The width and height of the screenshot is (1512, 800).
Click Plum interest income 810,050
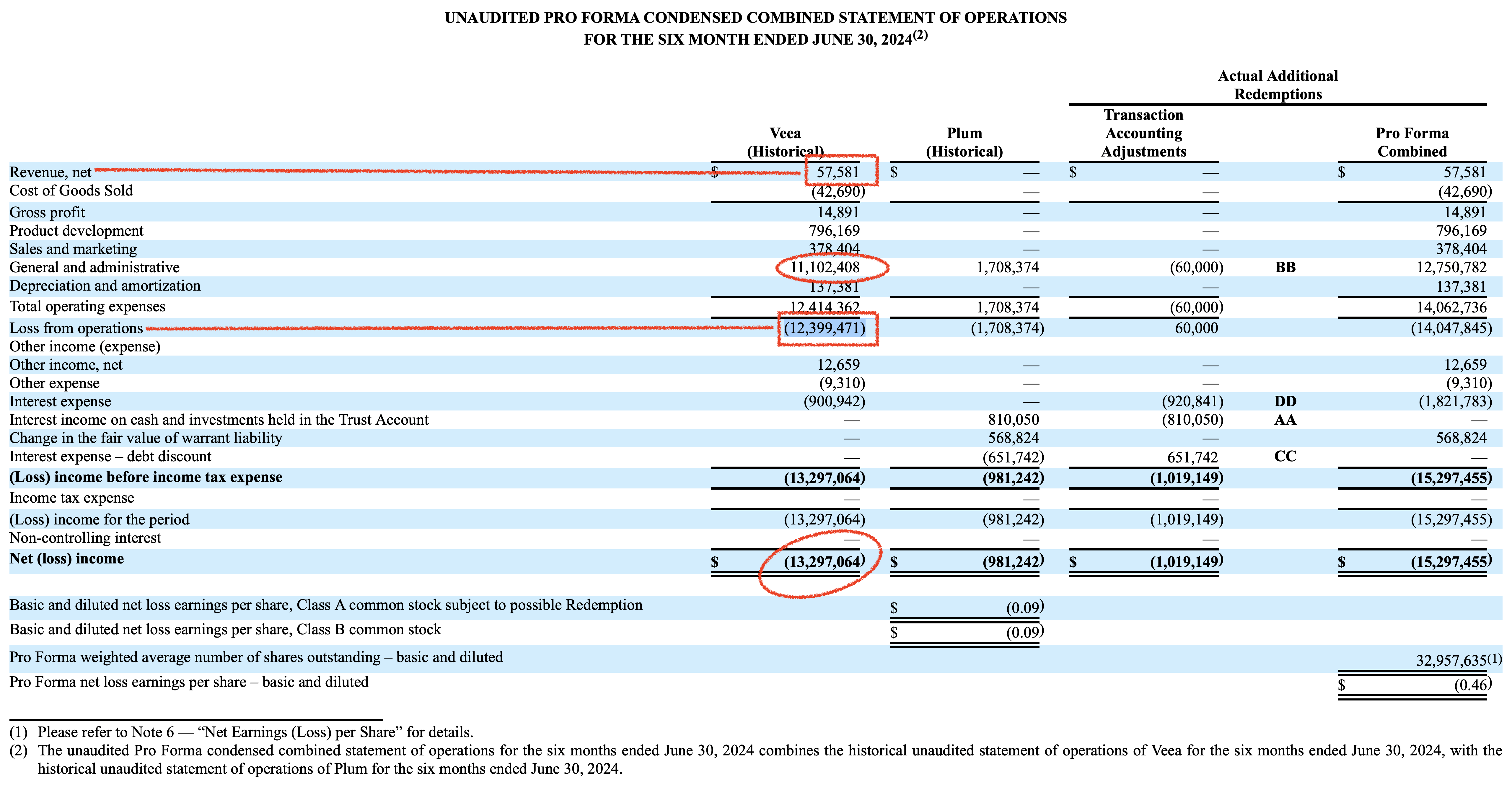coord(1013,420)
